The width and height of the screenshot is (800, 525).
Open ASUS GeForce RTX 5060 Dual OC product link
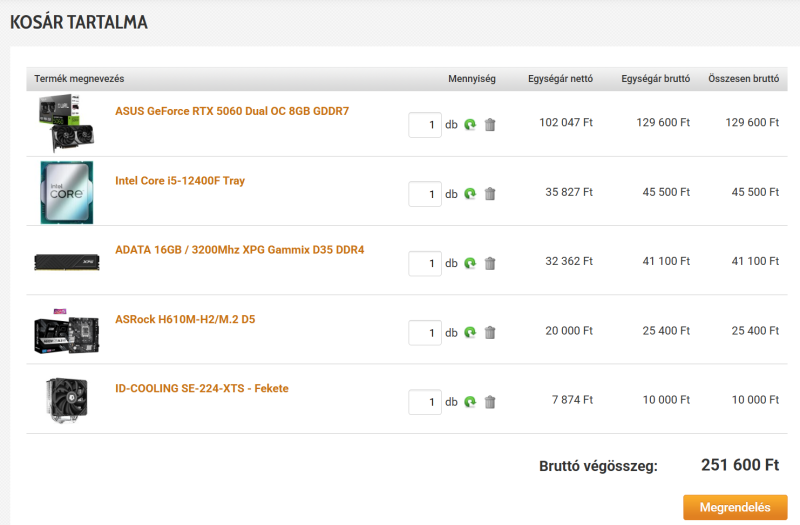click(x=232, y=111)
